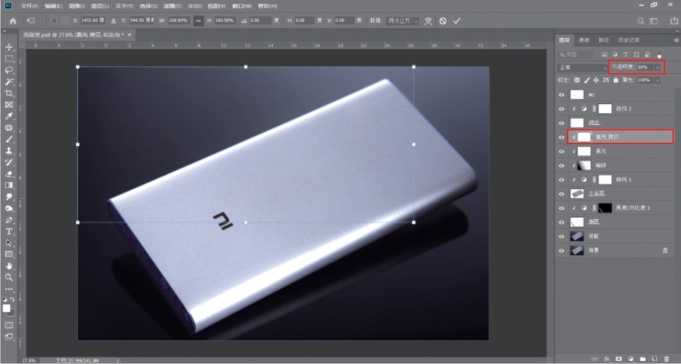Select the Rectangular Marquee tool
This screenshot has height=364, width=681.
[x=9, y=59]
